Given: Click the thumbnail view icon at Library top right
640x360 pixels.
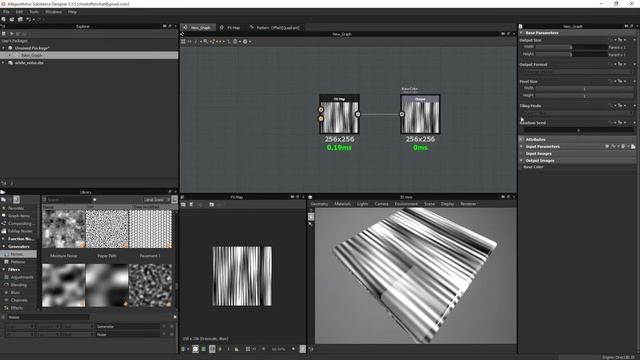Looking at the screenshot, I should coord(174,200).
